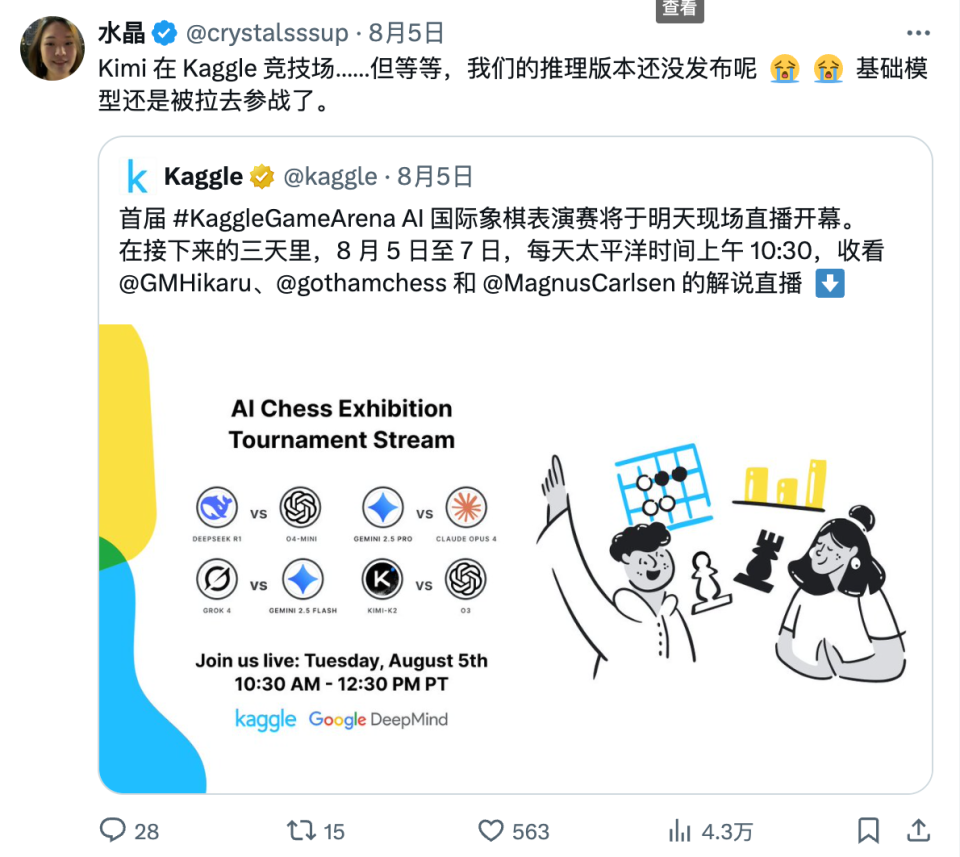Click the 水晶 display name

tap(121, 33)
